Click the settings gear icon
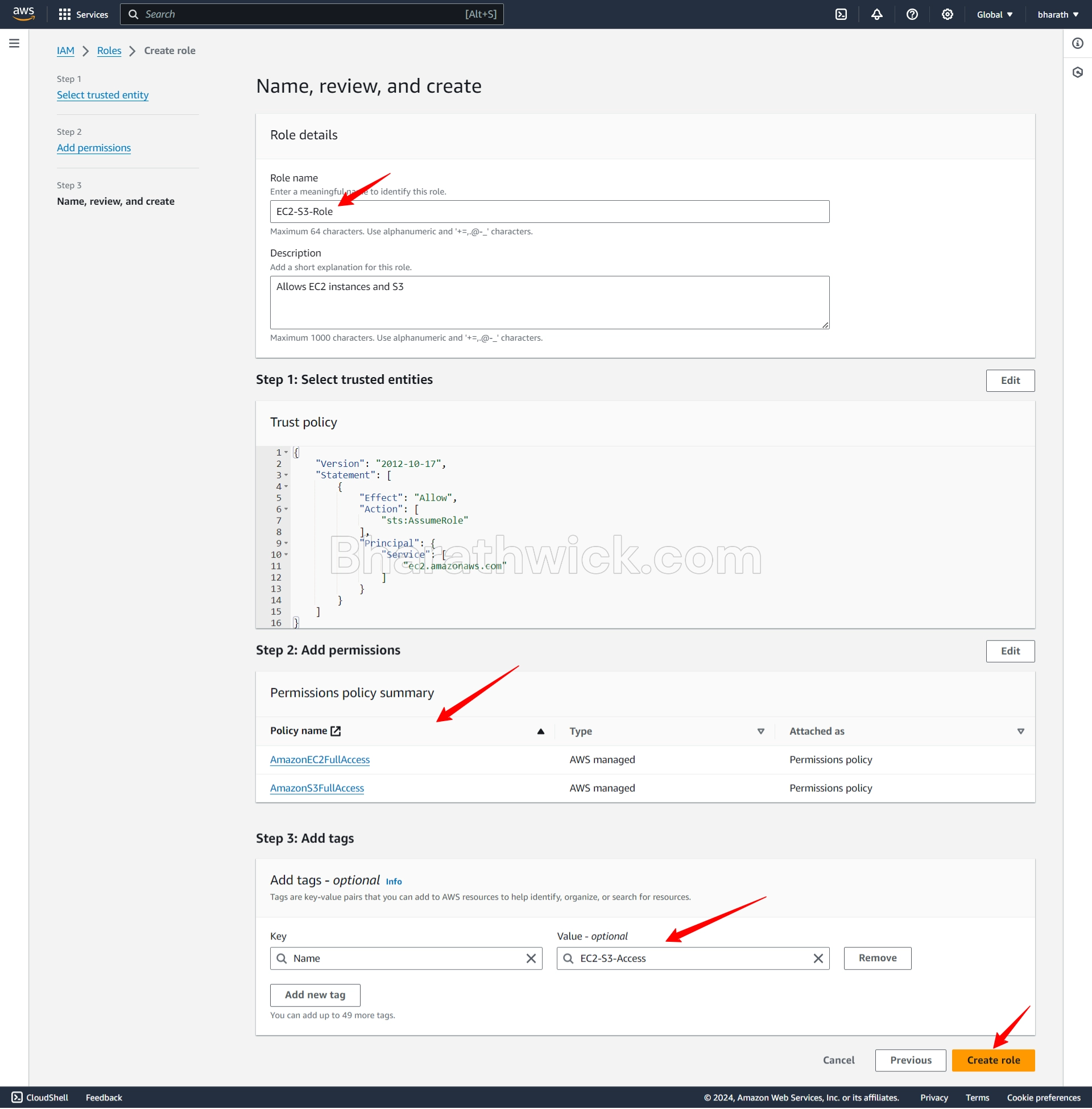The height and width of the screenshot is (1109, 1092). coord(945,14)
